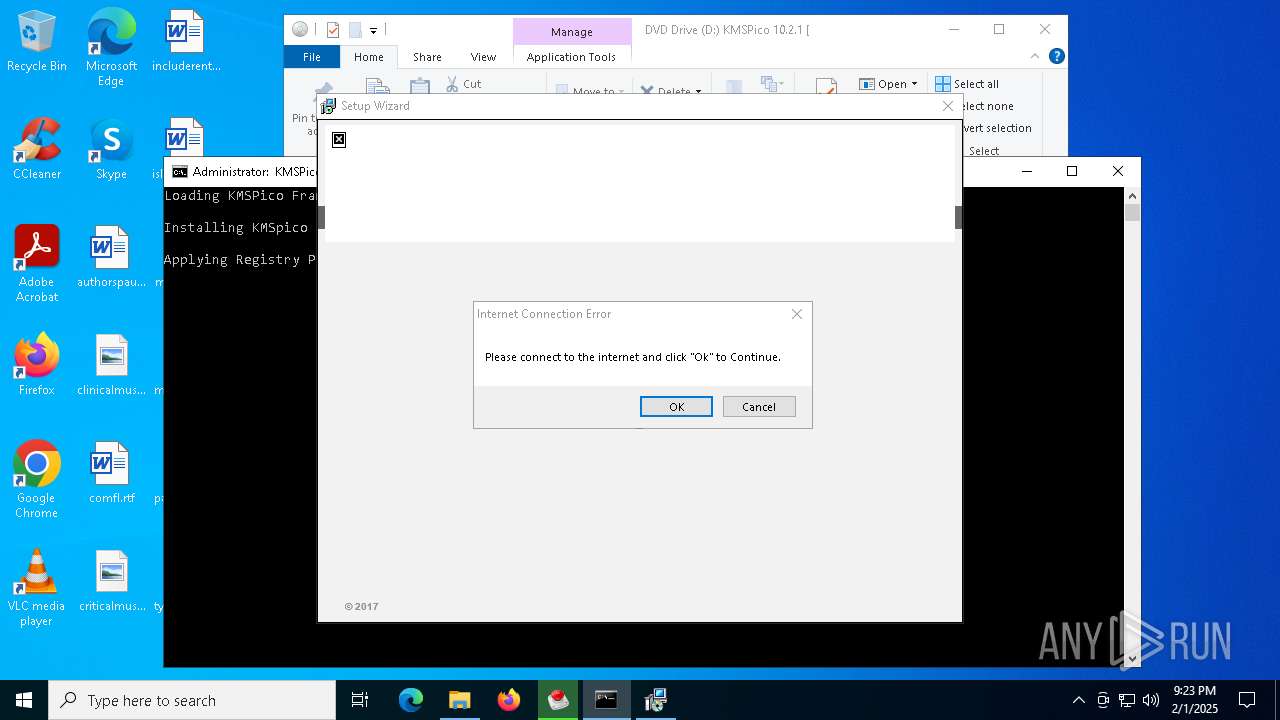The height and width of the screenshot is (720, 1280).
Task: Open File Explorer from the taskbar
Action: 459,700
